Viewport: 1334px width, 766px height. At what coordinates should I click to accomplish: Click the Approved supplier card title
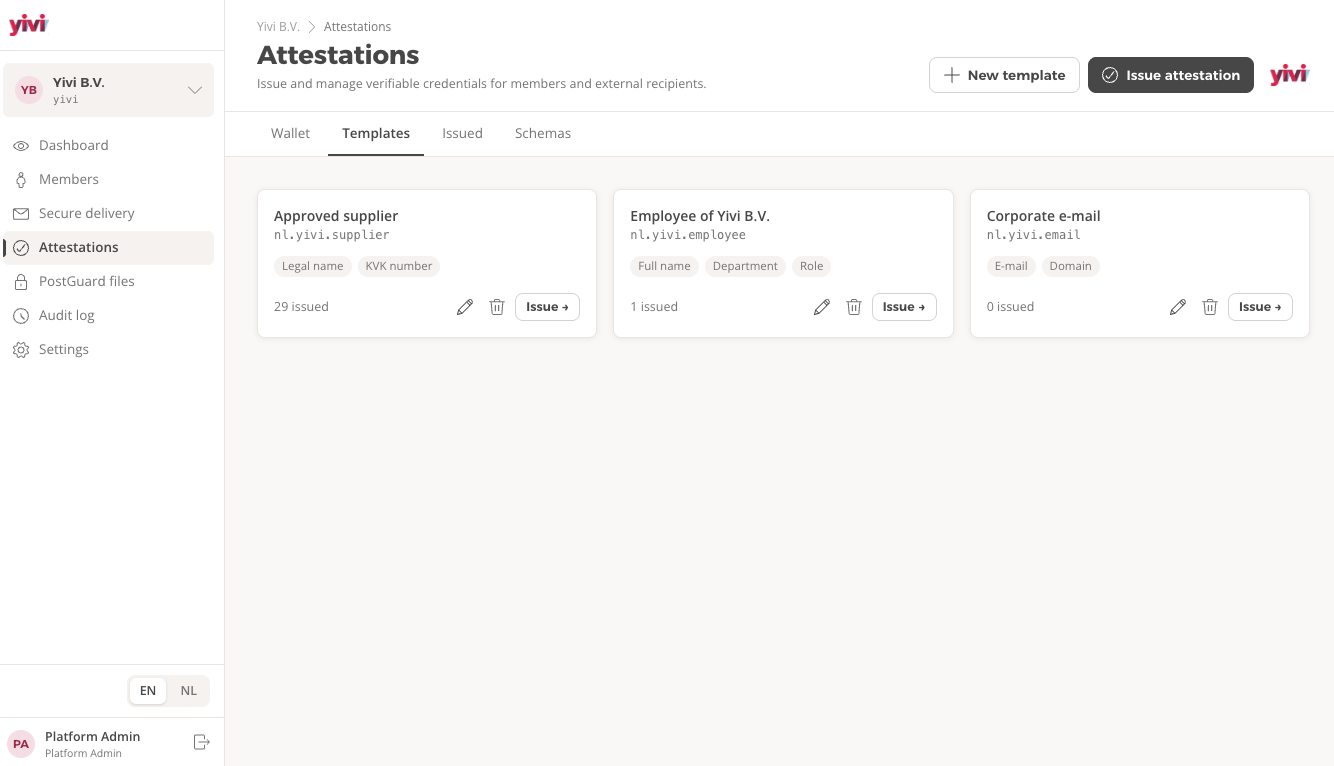point(336,216)
